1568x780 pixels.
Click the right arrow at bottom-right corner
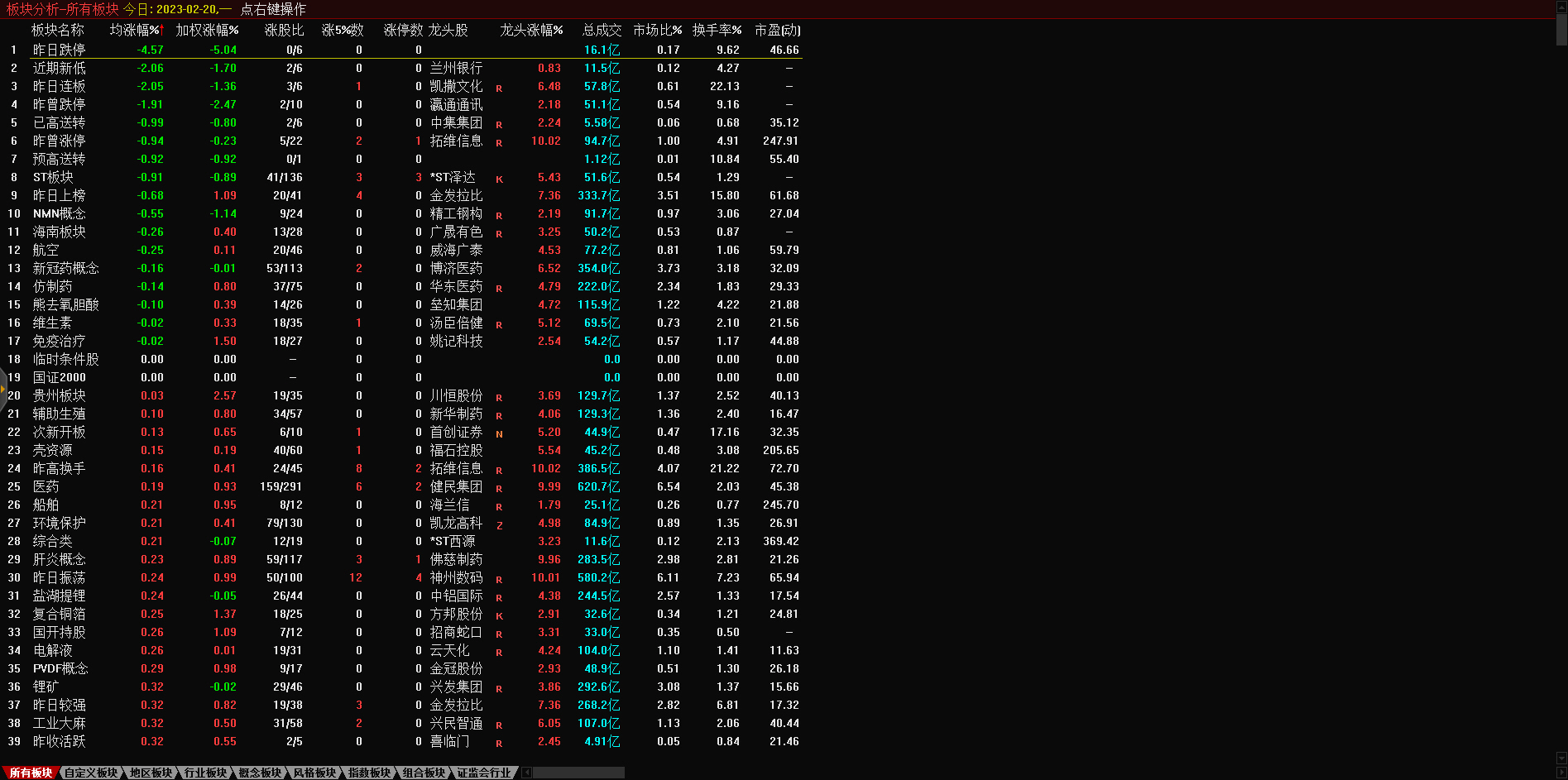click(1561, 773)
